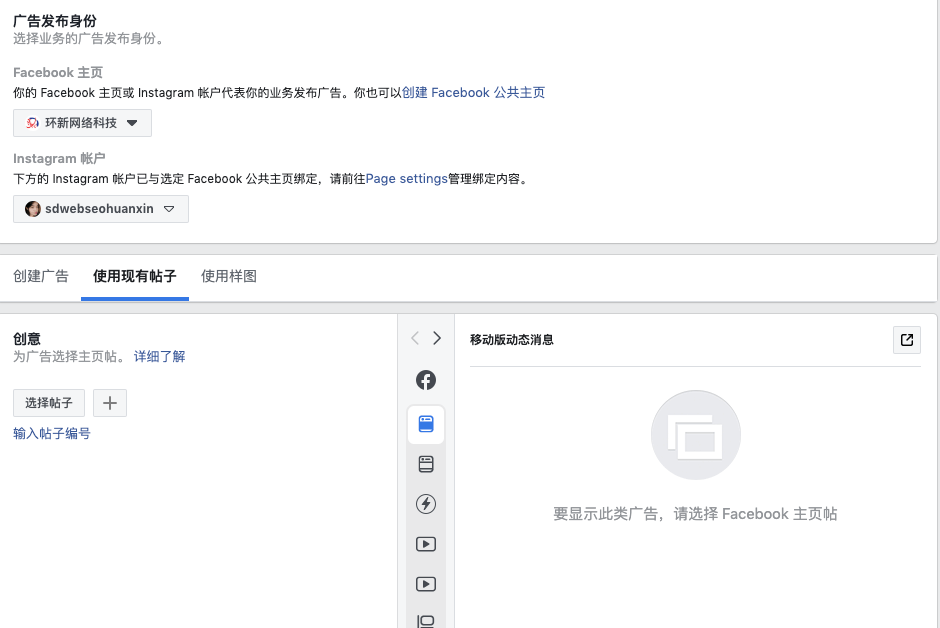Follow the 创建 Facebook 公共主页 link
Image resolution: width=940 pixels, height=628 pixels.
pos(474,93)
